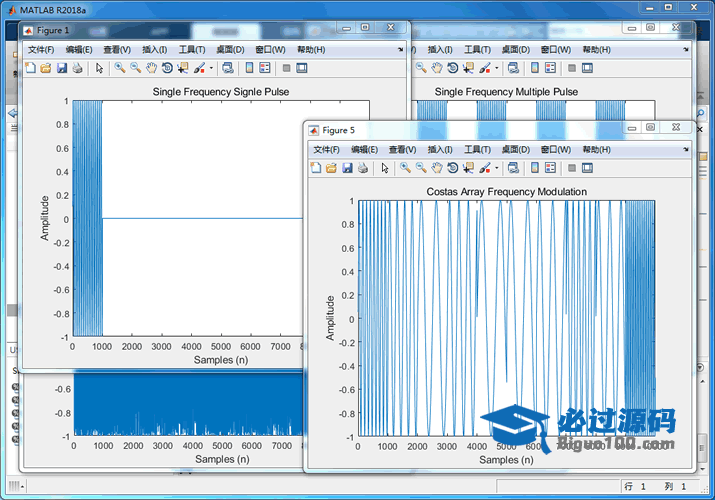Show Plot Tools icon in Figure 1
The width and height of the screenshot is (715, 500).
[302, 68]
